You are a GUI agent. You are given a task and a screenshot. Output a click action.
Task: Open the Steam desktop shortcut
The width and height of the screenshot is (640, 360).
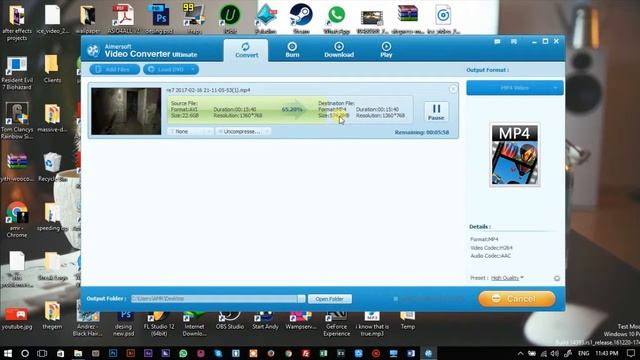click(301, 18)
